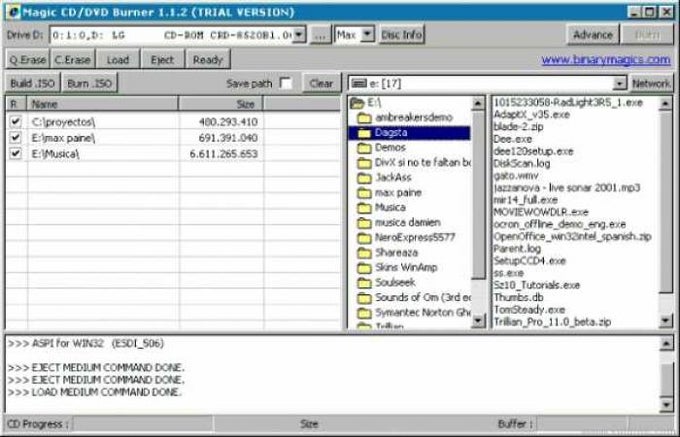The height and width of the screenshot is (437, 680).
Task: Click the Dagsta folder icon
Action: [364, 133]
